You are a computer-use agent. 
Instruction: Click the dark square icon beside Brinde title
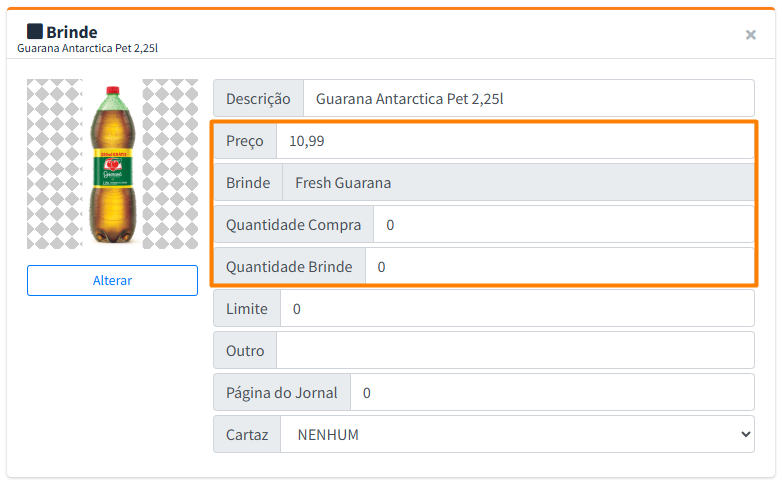pos(35,31)
